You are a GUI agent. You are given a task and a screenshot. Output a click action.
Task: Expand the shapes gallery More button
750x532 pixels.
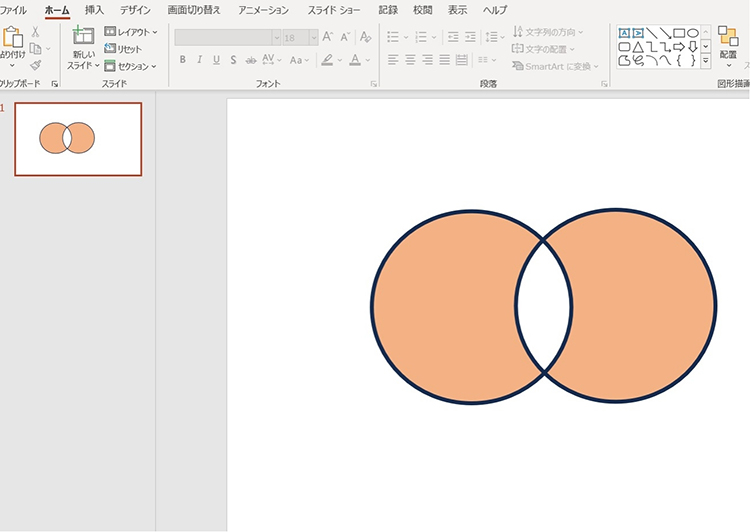click(706, 60)
